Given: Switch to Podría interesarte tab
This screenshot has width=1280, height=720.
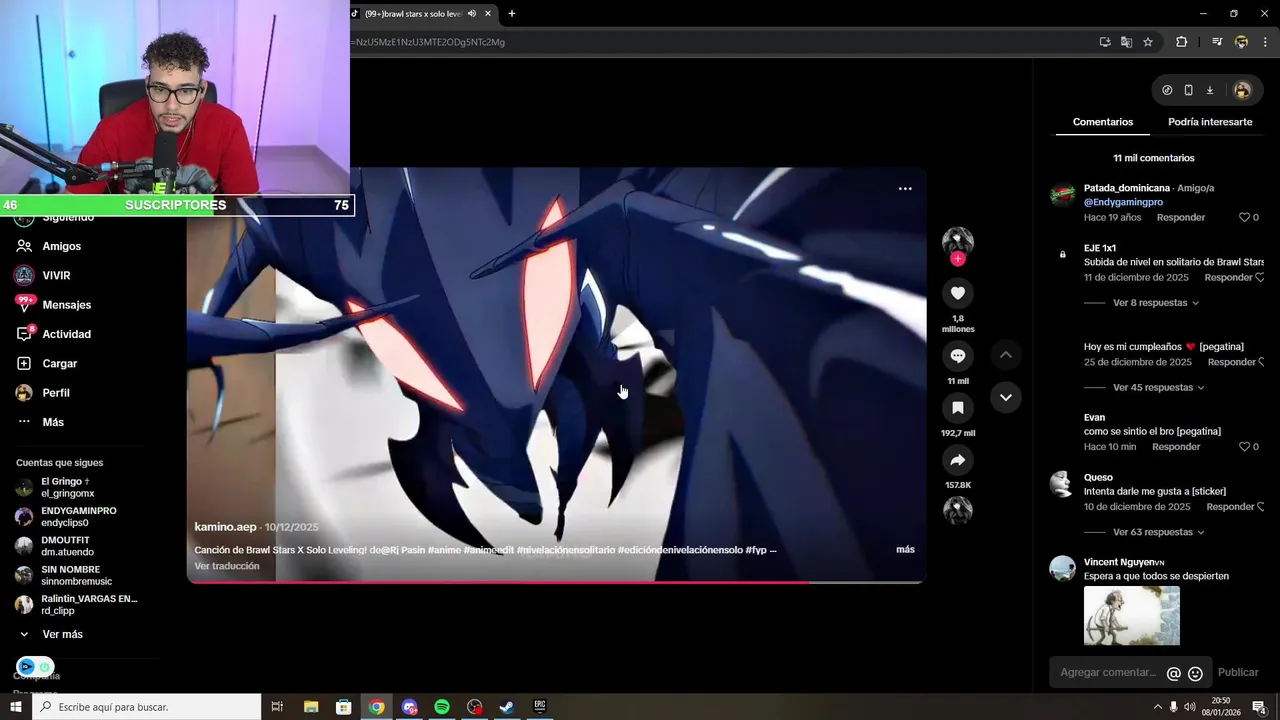Looking at the screenshot, I should pyautogui.click(x=1210, y=122).
